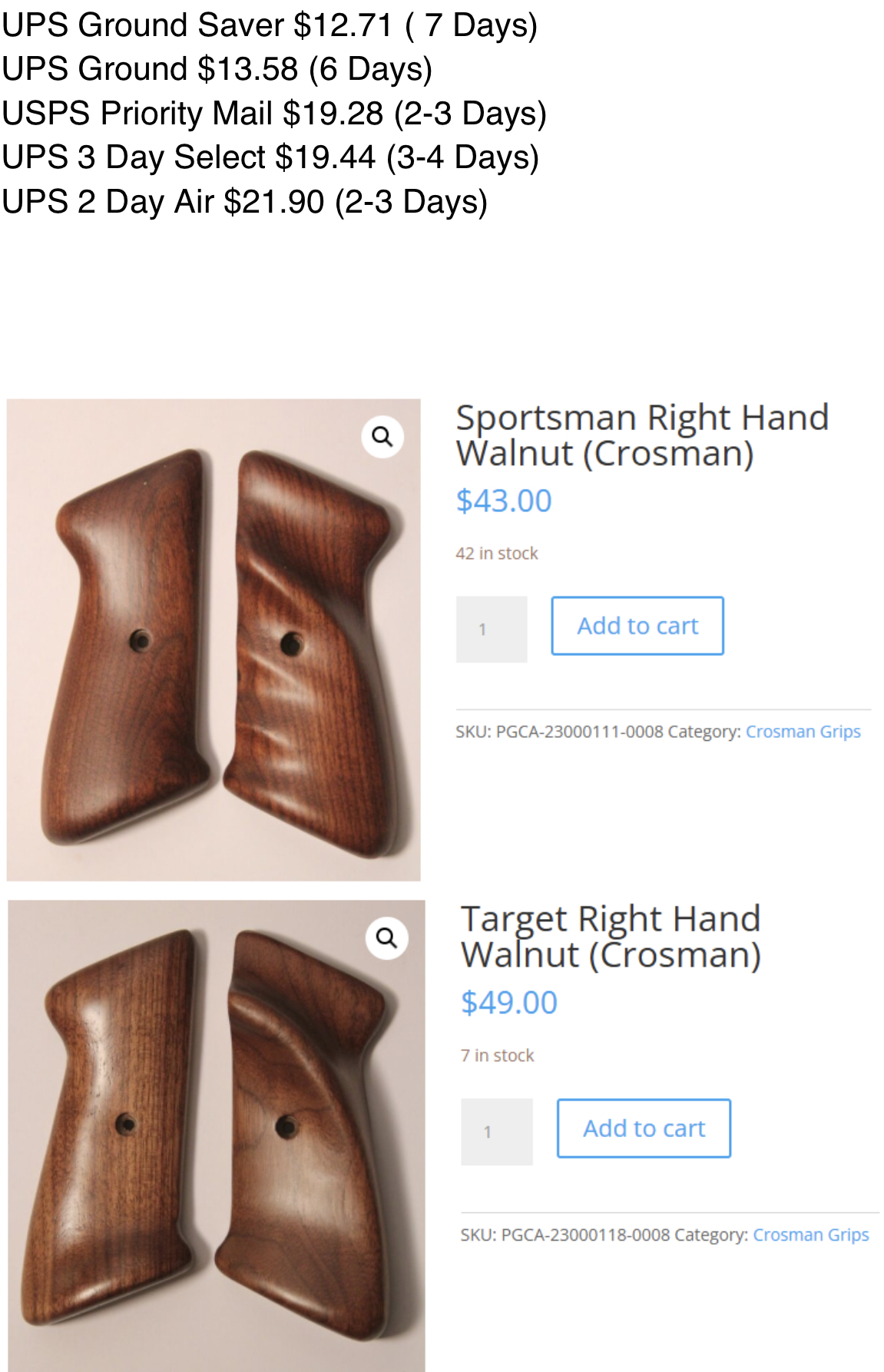Click the UPS Ground $13.58 shipping line
The image size is (884, 1372).
[x=217, y=69]
